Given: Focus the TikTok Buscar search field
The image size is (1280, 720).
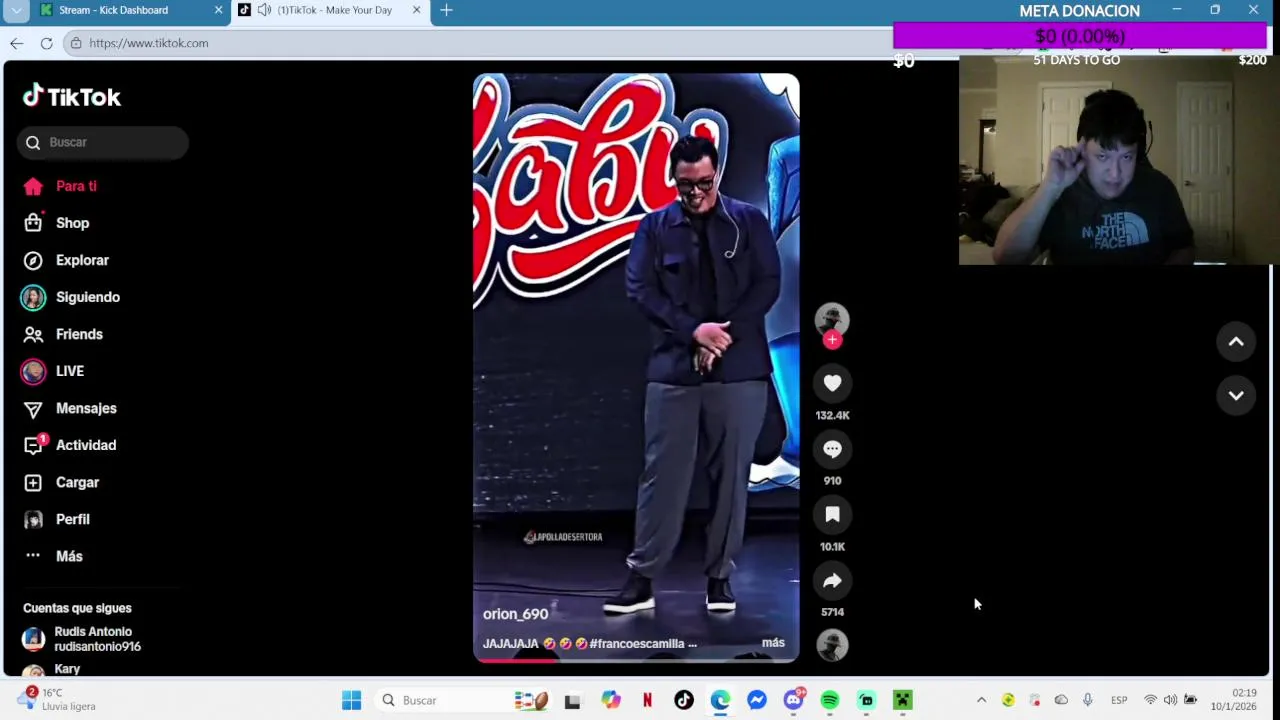Looking at the screenshot, I should [102, 142].
